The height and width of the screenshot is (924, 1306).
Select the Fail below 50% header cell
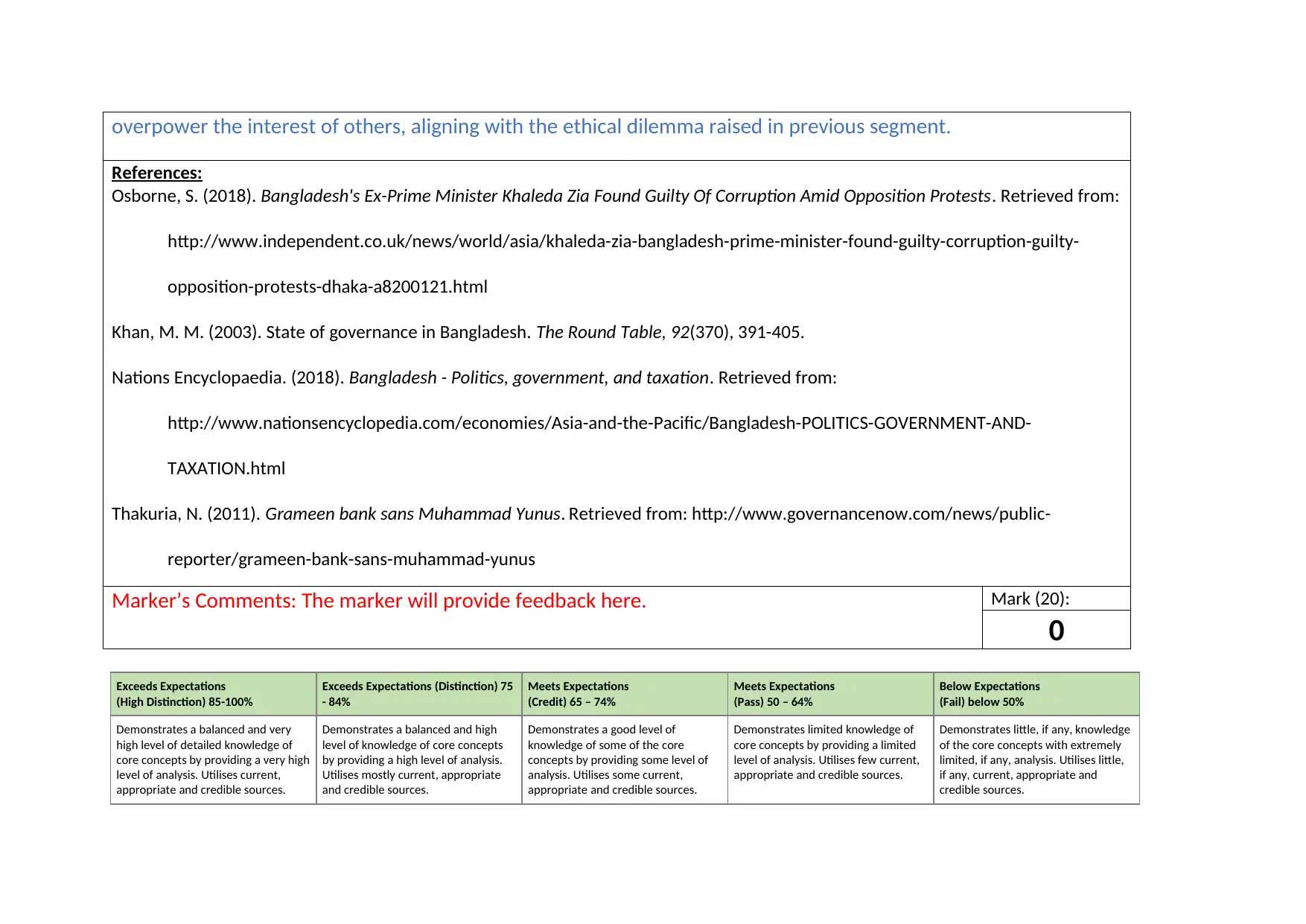[1036, 694]
